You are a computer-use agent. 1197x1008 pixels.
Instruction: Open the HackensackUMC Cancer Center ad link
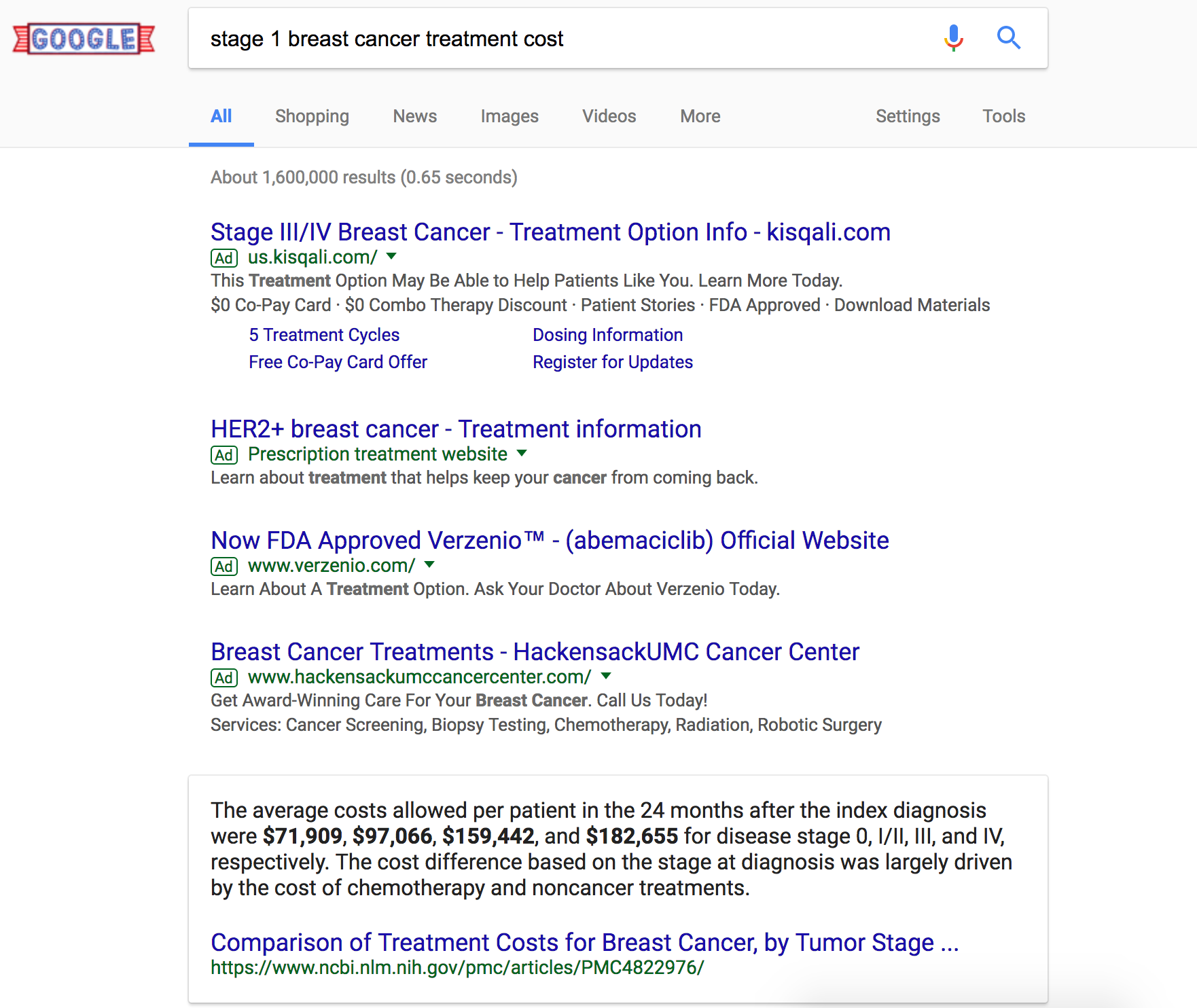535,652
